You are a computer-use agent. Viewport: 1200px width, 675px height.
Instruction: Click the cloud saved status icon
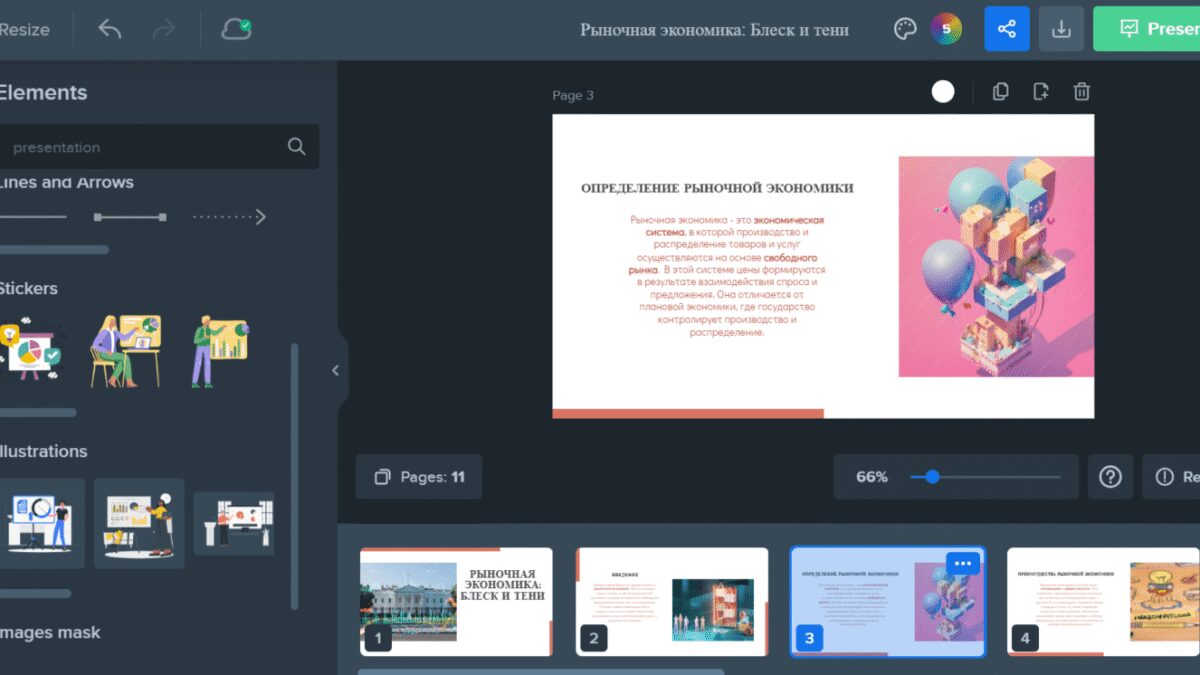click(236, 29)
